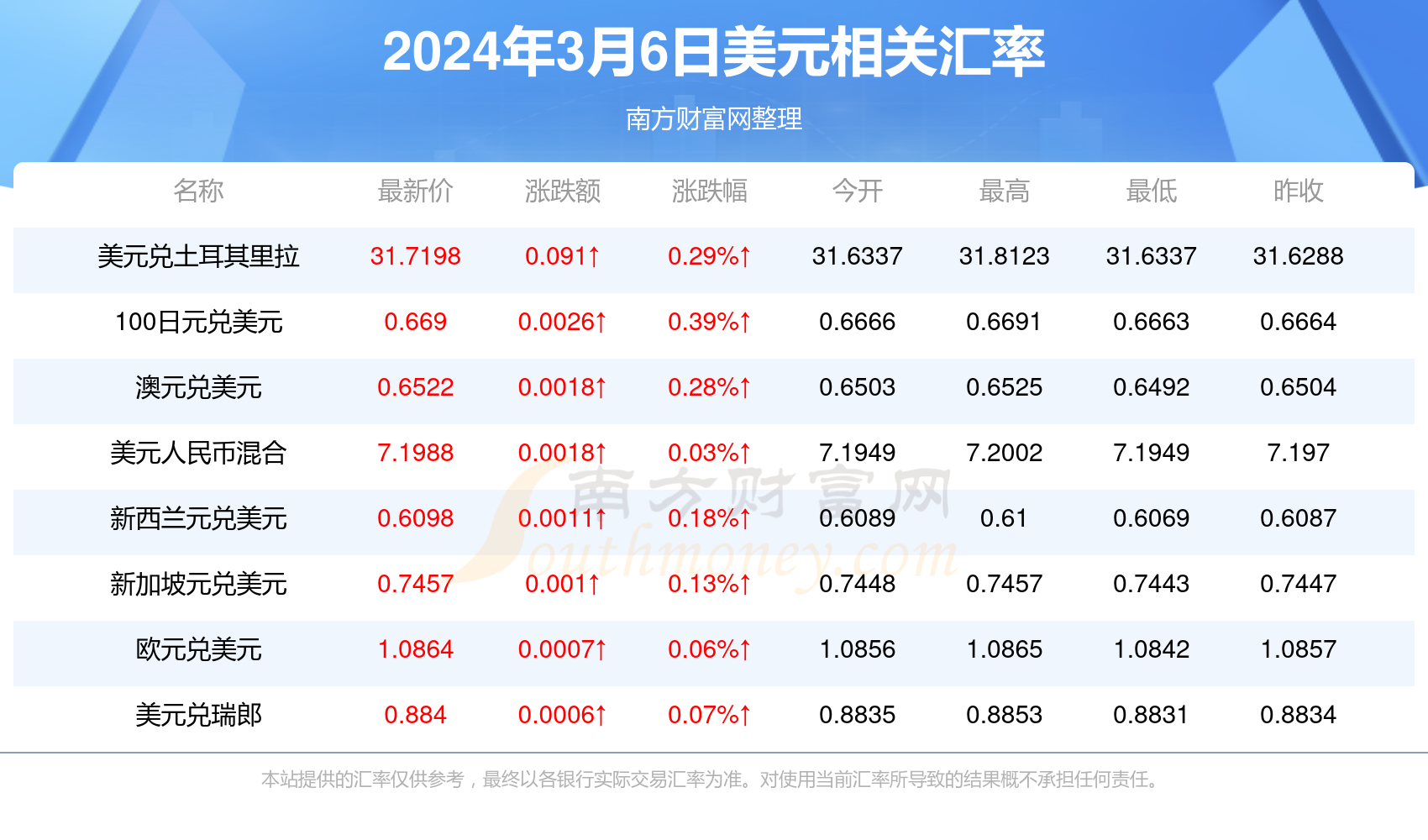Click the latest price 0.6522
This screenshot has width=1428, height=840.
click(415, 387)
